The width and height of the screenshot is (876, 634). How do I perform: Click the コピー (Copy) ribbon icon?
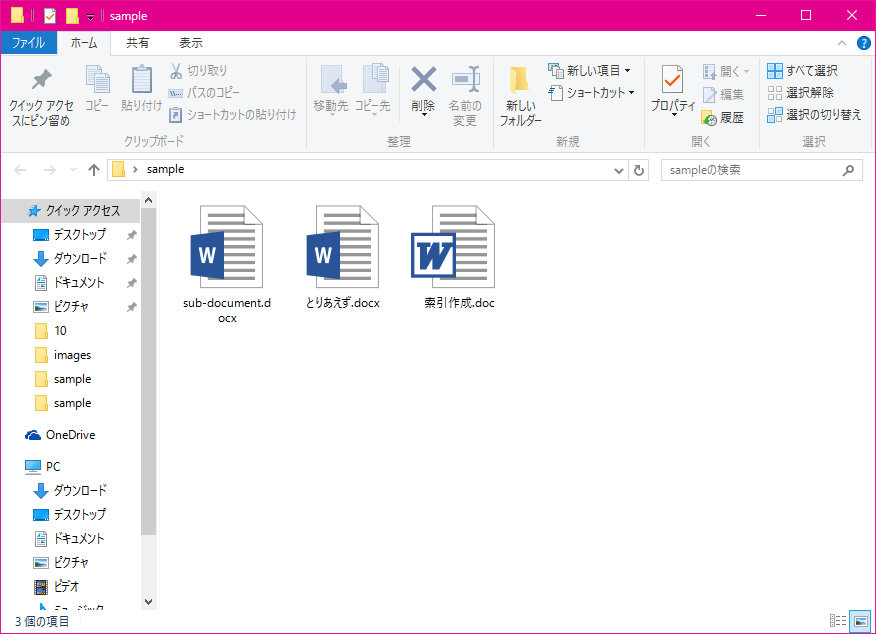(x=97, y=88)
